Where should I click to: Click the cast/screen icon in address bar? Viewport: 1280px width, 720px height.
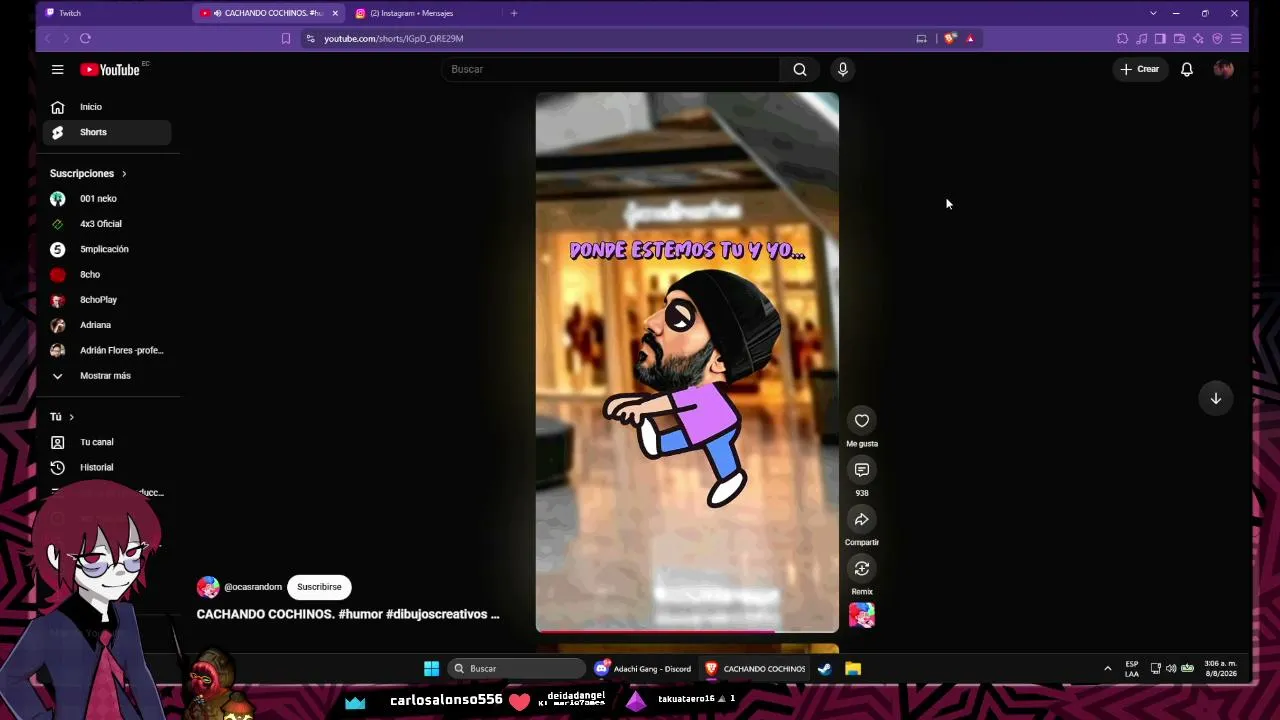(x=921, y=38)
